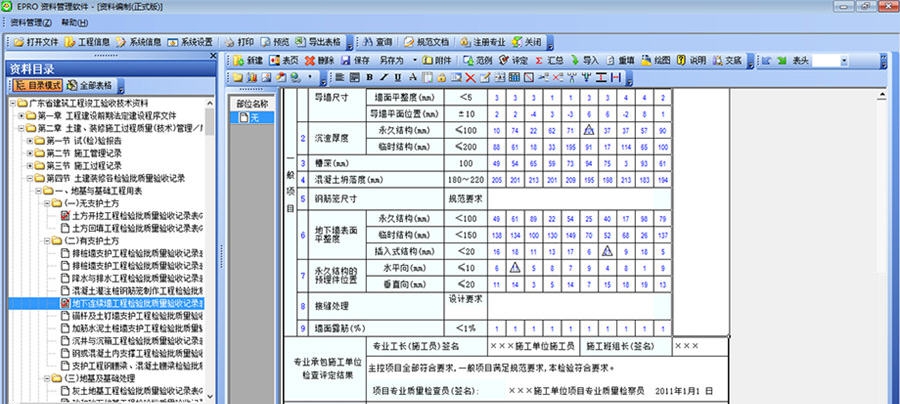
Task: Click the red X icon in format toolbar
Action: (x=470, y=77)
